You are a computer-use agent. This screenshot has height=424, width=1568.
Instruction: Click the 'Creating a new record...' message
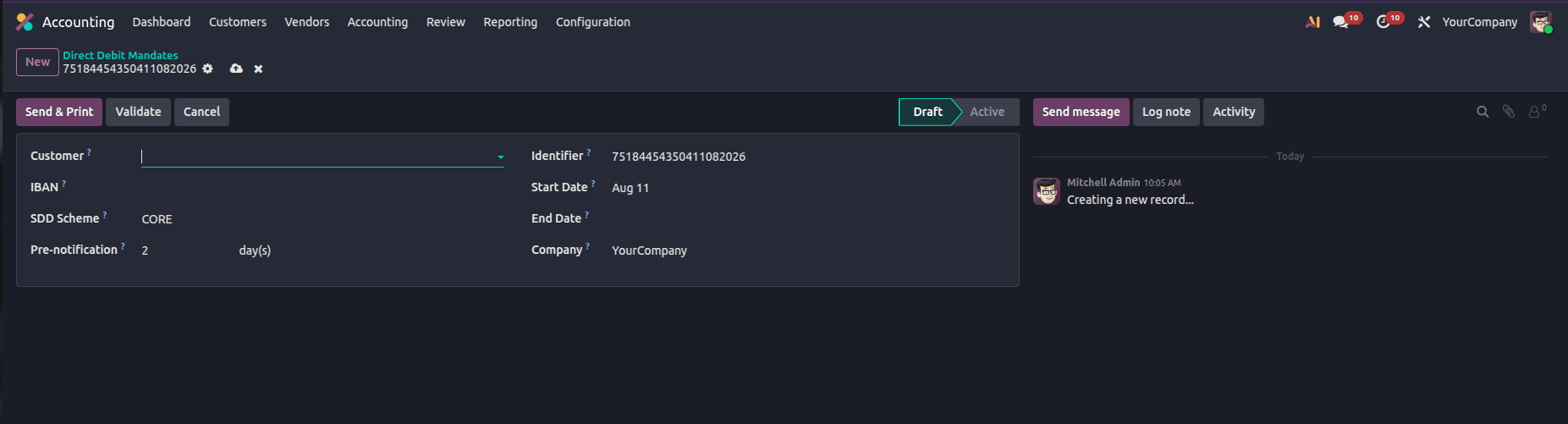(1131, 200)
